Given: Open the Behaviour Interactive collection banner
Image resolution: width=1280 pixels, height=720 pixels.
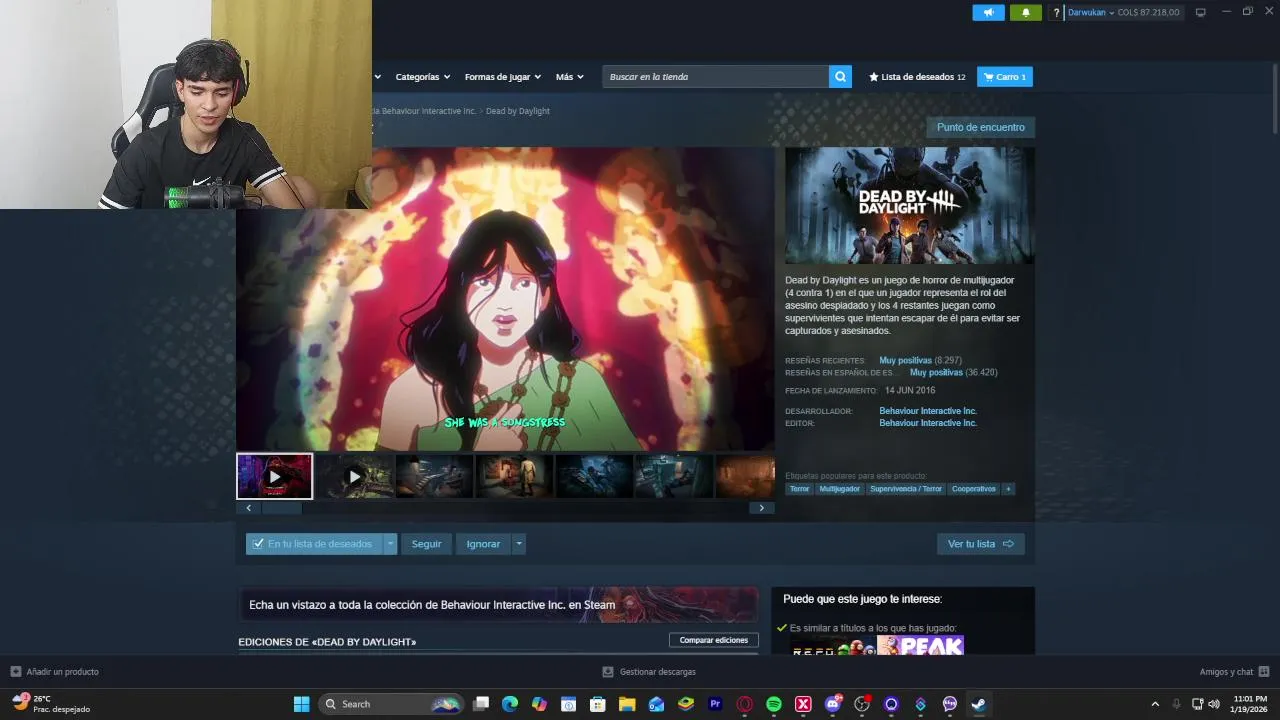Looking at the screenshot, I should (498, 605).
